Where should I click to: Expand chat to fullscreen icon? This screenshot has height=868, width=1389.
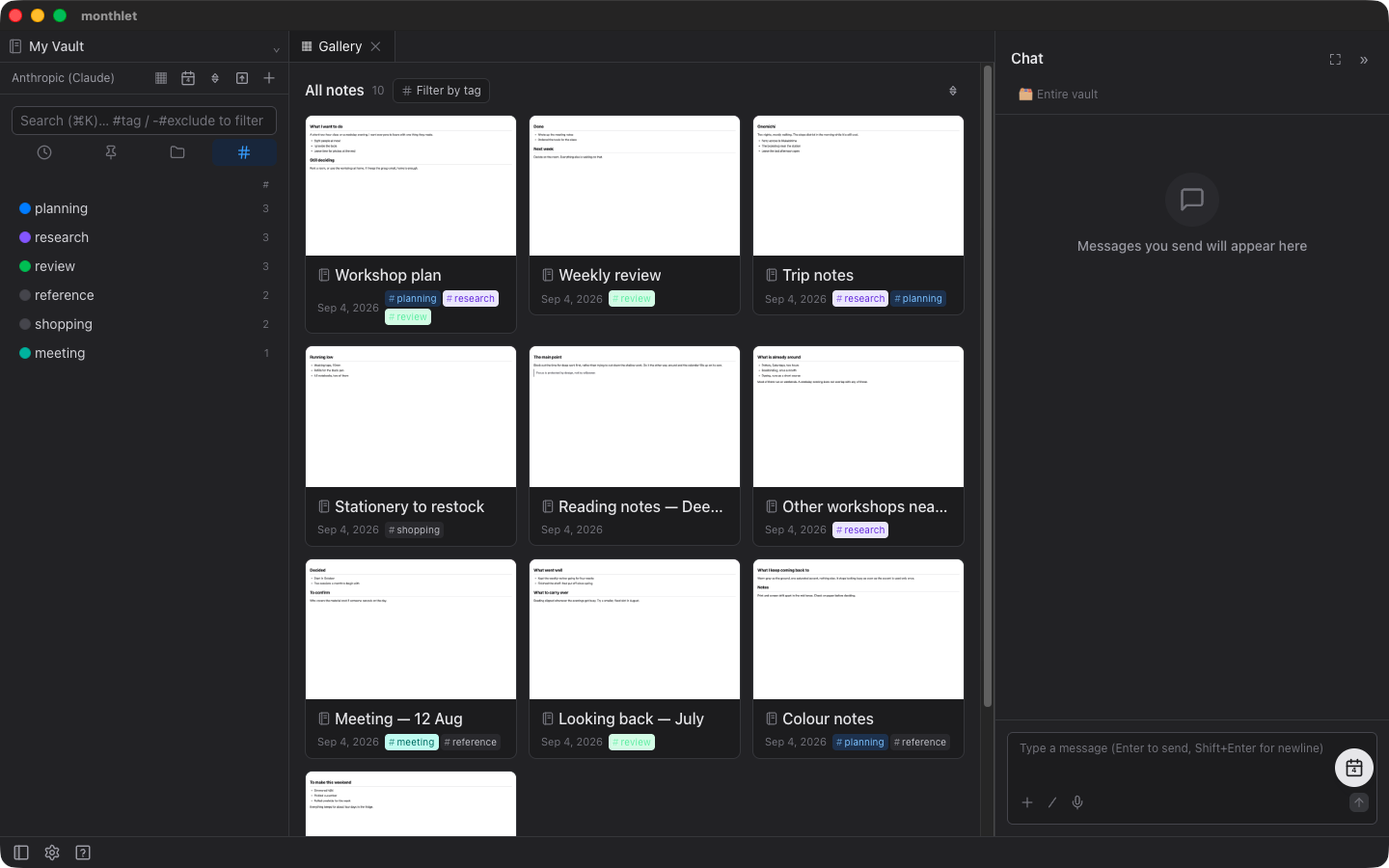pyautogui.click(x=1335, y=60)
